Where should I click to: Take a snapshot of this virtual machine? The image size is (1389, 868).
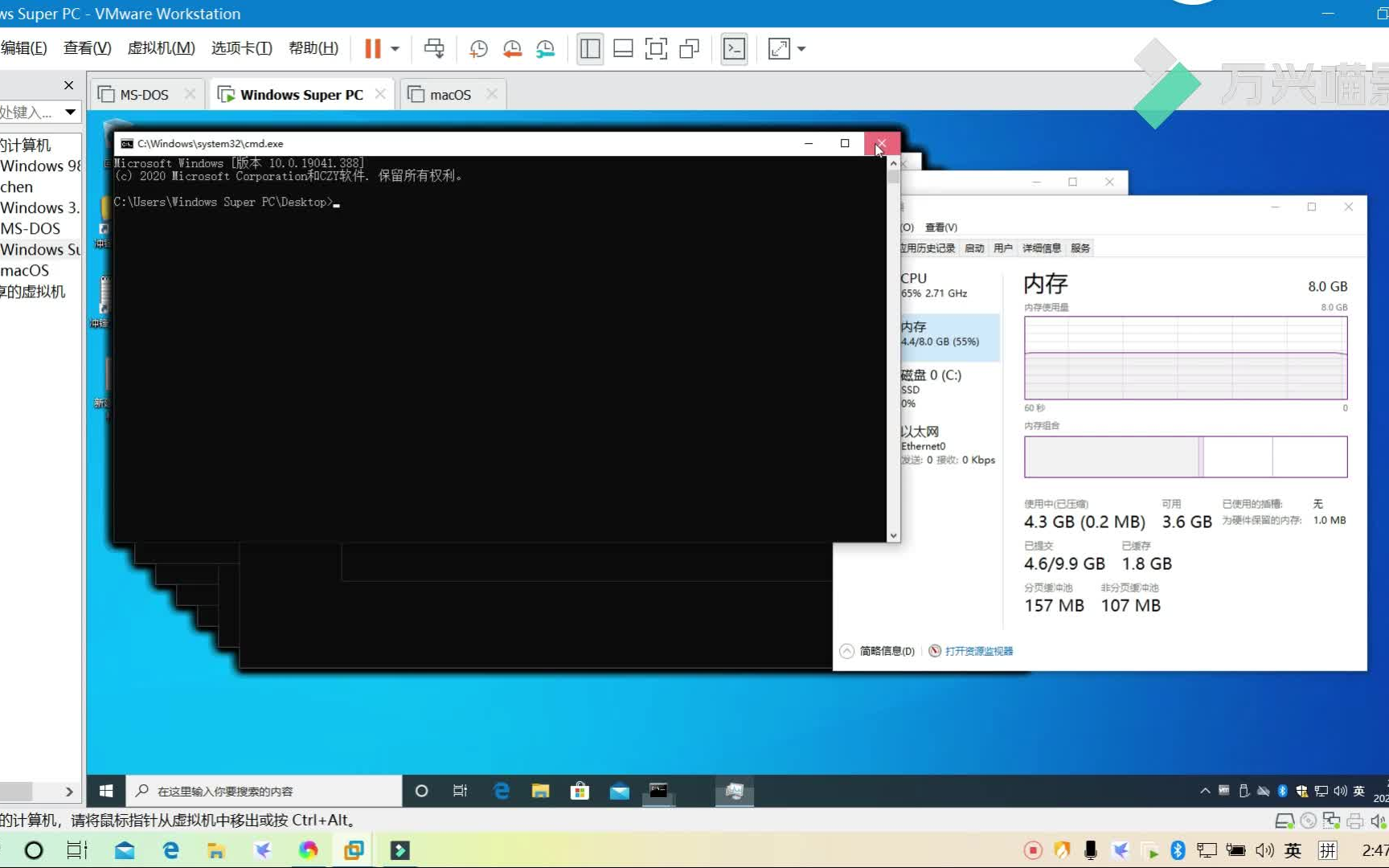(x=478, y=49)
